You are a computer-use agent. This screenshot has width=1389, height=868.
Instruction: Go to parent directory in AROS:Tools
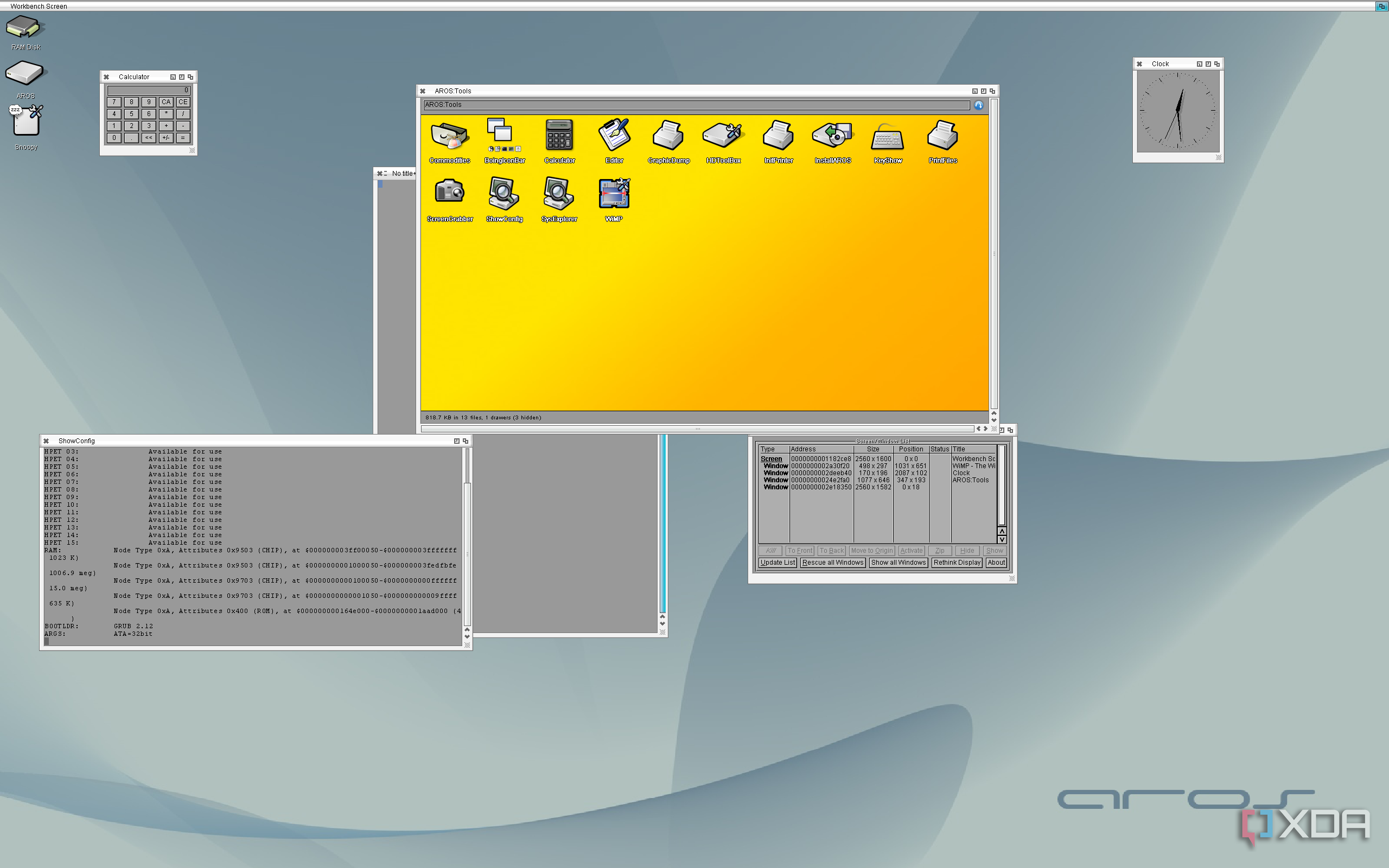point(979,105)
